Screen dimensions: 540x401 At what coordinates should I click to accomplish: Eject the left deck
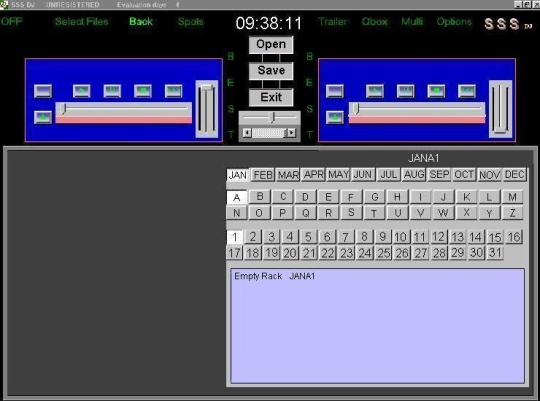(x=43, y=117)
